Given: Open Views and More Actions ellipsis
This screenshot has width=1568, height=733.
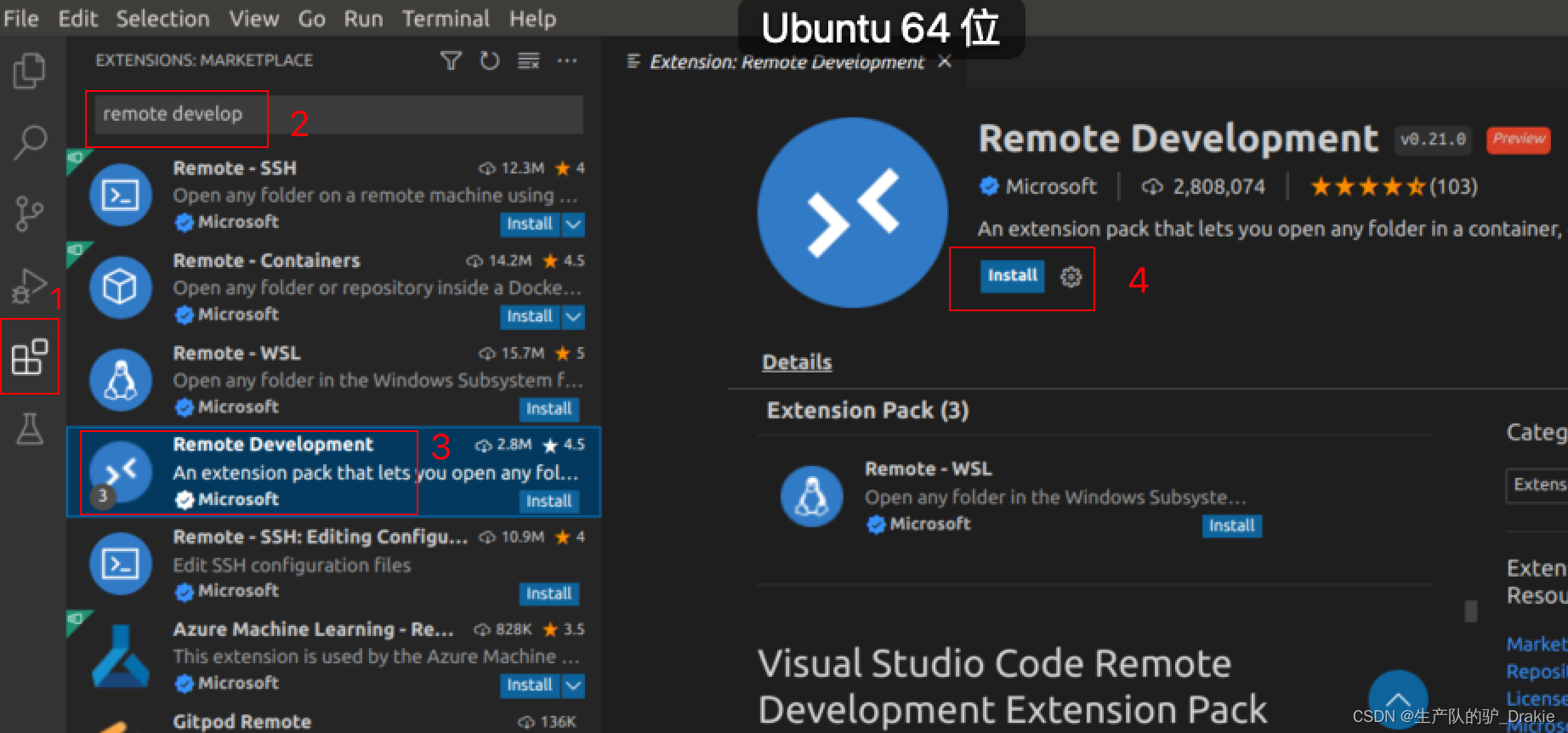Looking at the screenshot, I should (x=567, y=60).
